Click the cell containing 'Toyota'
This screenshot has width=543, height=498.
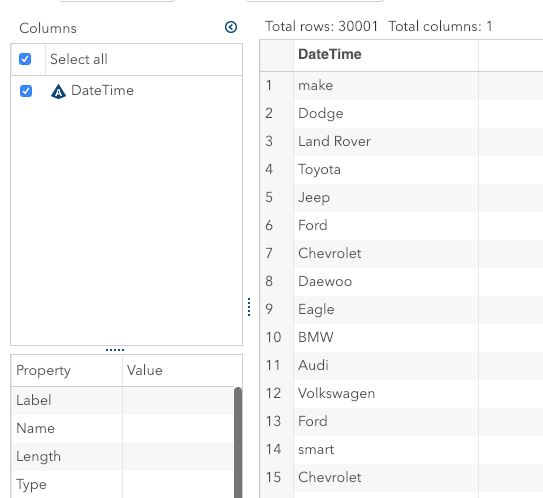tap(386, 170)
